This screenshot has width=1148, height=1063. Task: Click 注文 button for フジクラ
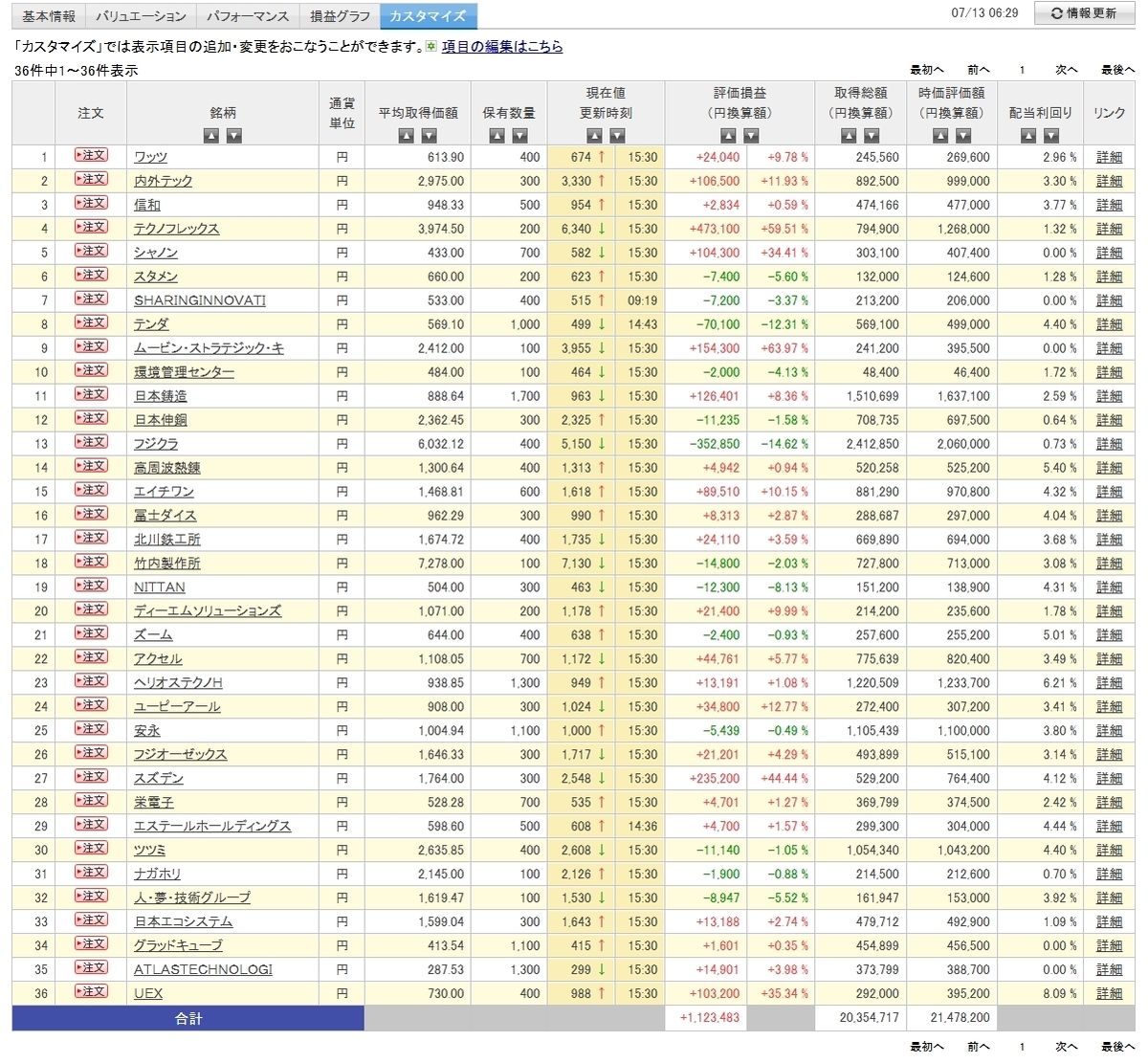91,442
